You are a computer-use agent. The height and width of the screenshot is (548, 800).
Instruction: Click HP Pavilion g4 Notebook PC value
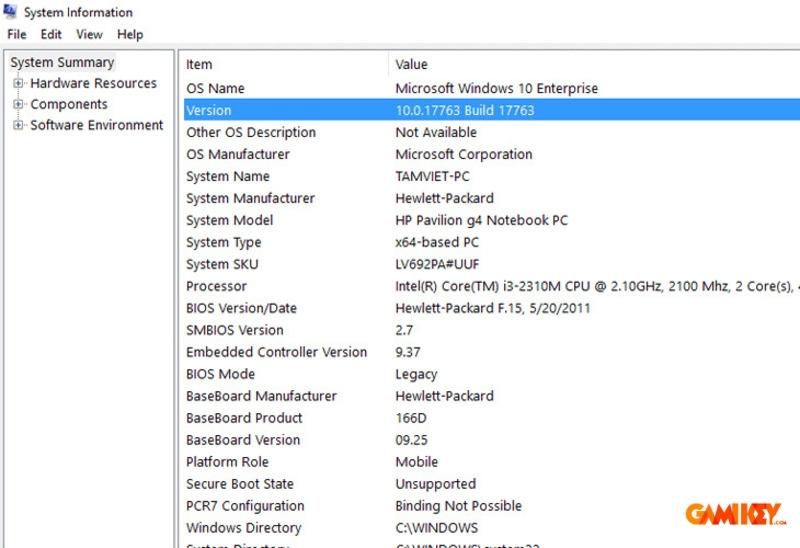pyautogui.click(x=481, y=220)
